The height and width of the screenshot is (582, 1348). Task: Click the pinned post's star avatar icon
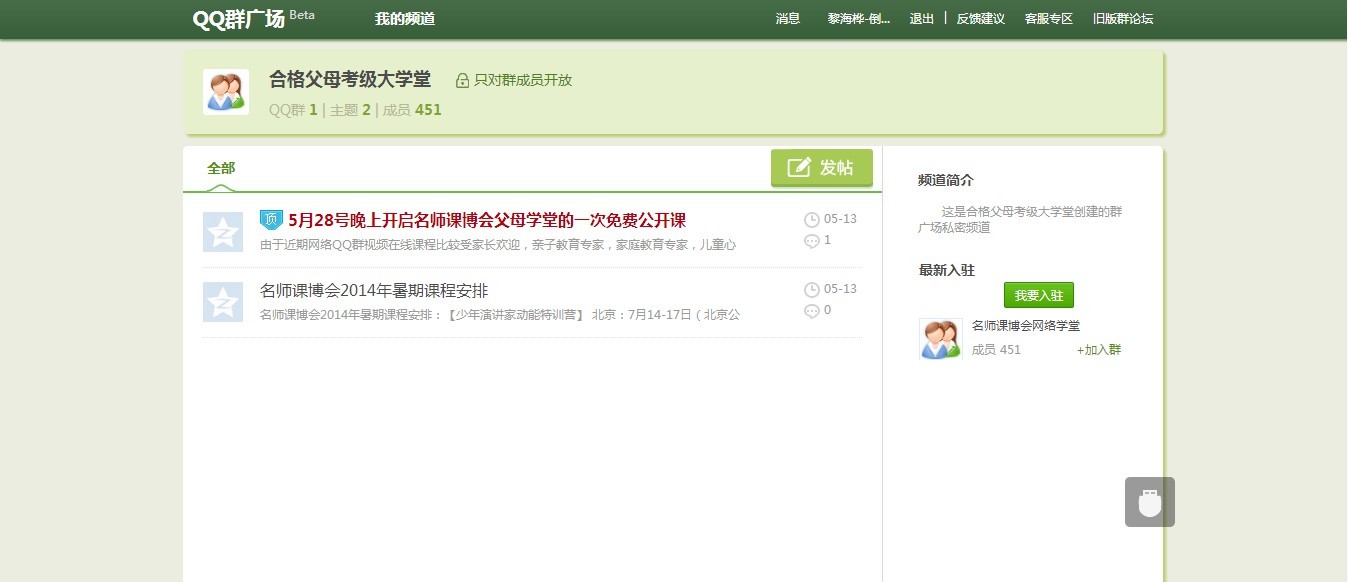[222, 232]
